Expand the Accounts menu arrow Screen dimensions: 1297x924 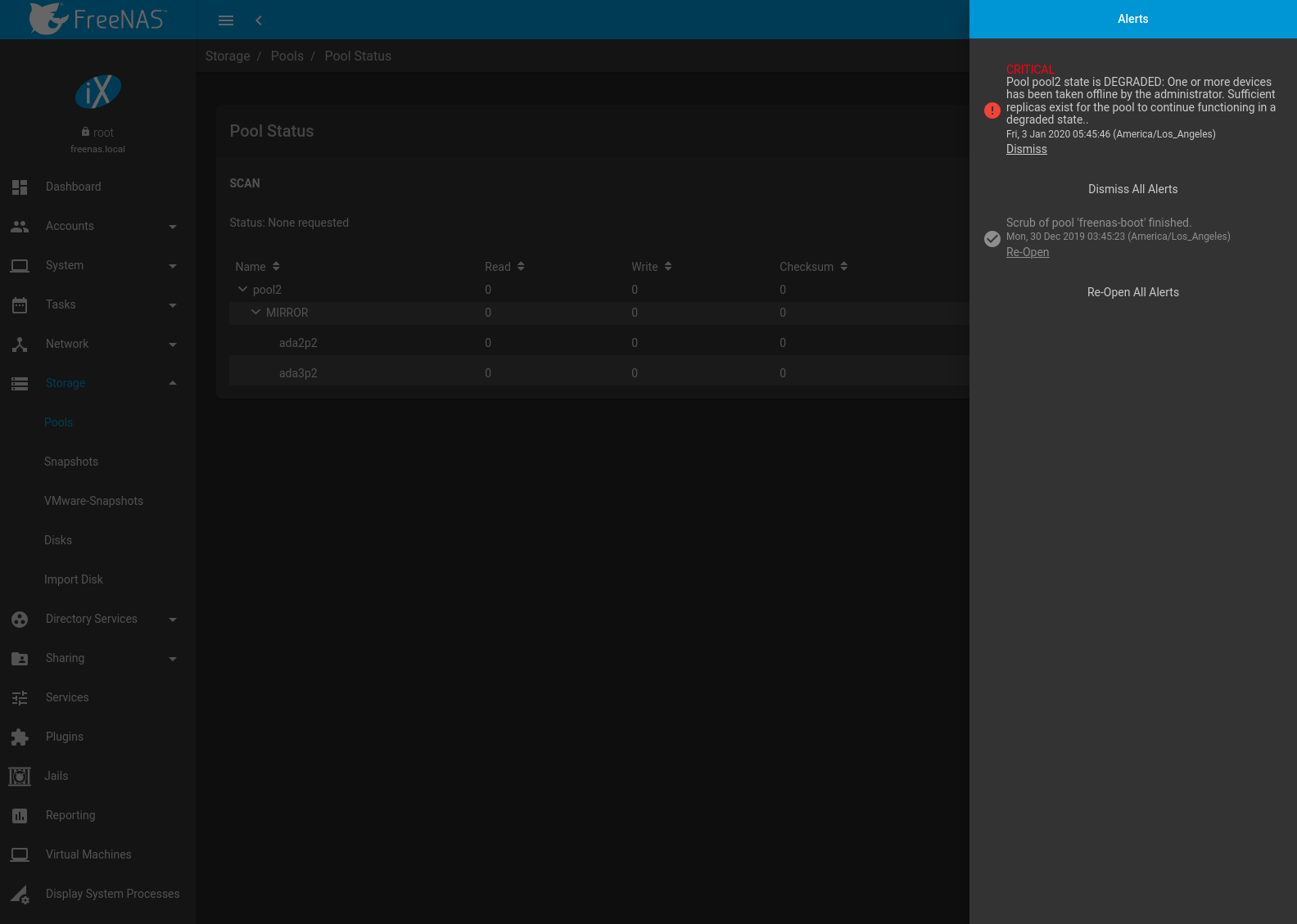(x=172, y=227)
